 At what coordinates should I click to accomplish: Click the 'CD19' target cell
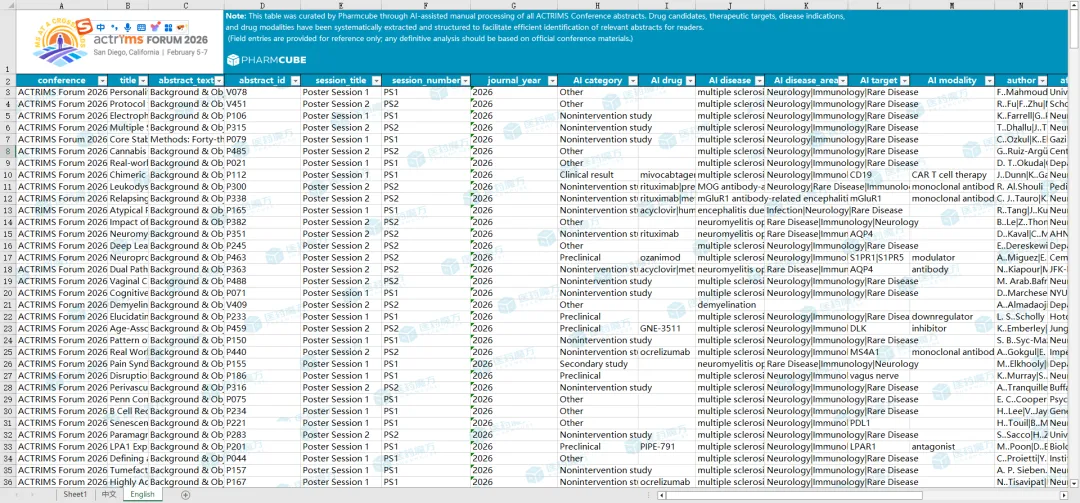point(878,175)
